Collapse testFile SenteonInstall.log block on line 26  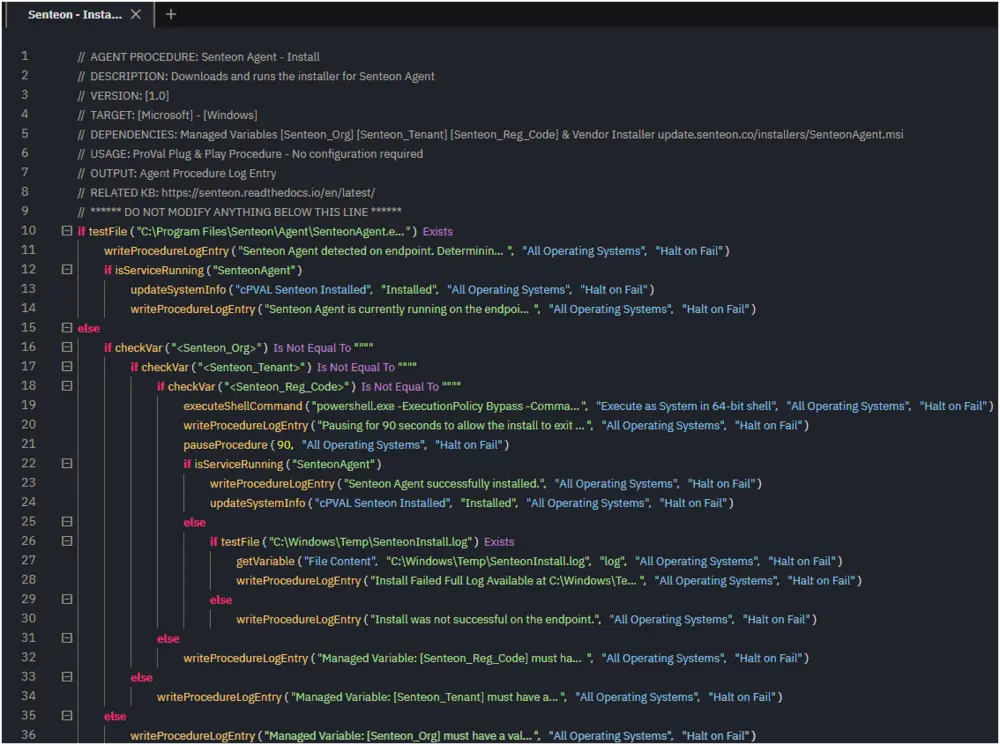point(66,542)
